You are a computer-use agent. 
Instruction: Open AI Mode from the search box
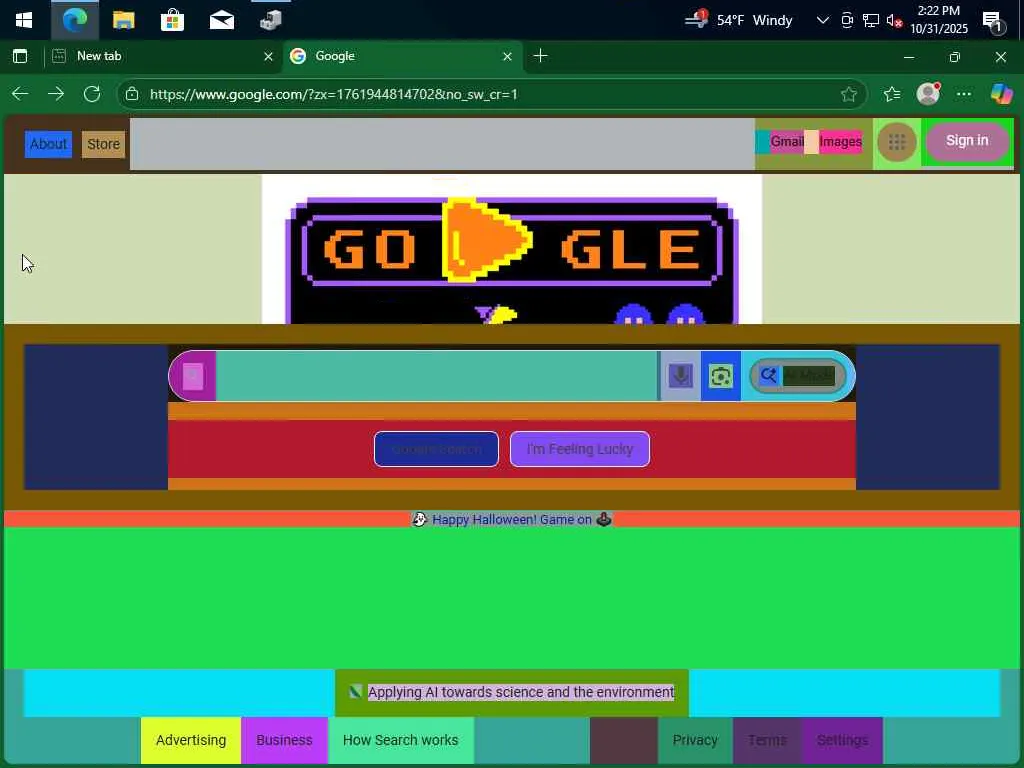797,376
